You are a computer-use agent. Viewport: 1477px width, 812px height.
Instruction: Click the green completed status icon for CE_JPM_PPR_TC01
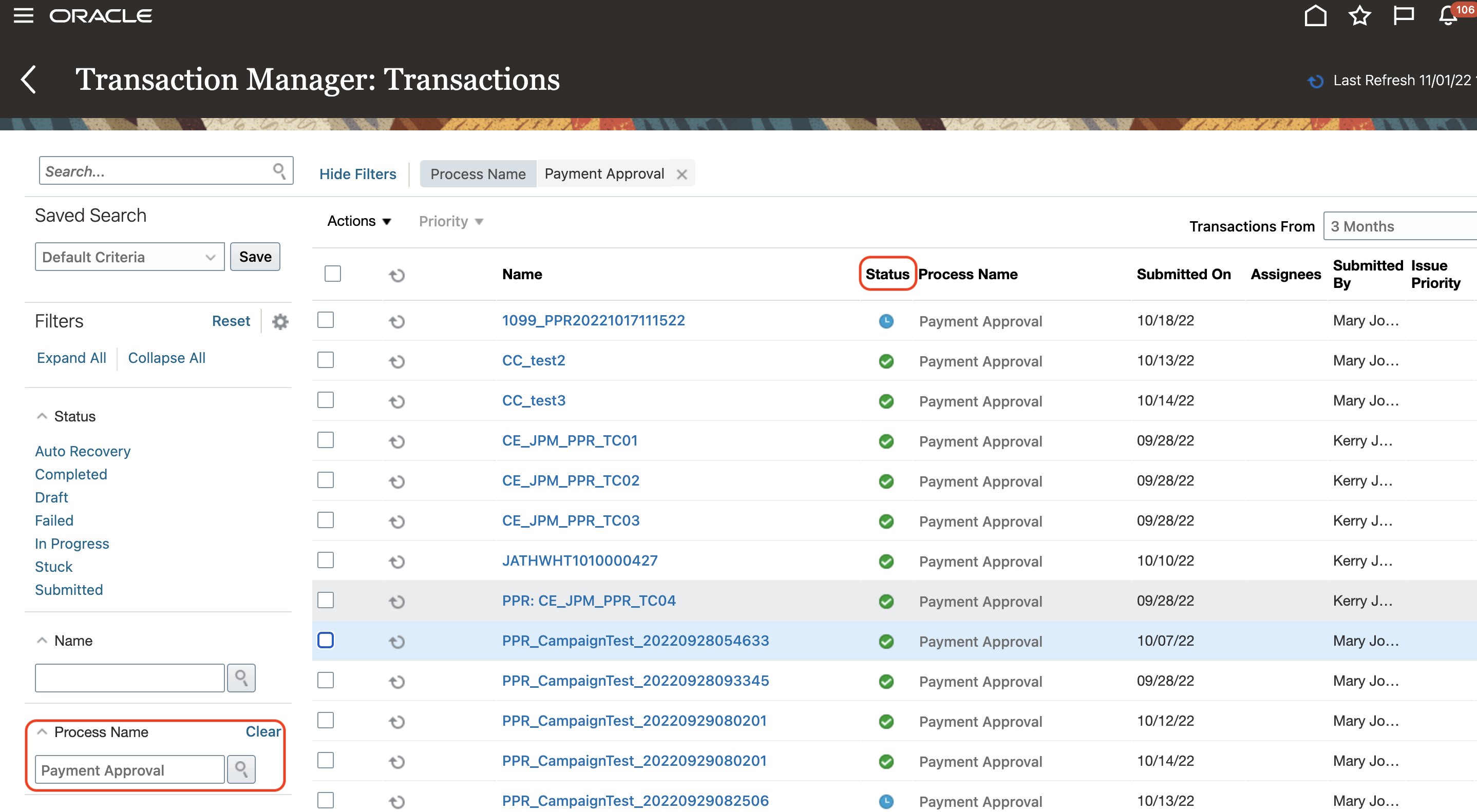(886, 440)
